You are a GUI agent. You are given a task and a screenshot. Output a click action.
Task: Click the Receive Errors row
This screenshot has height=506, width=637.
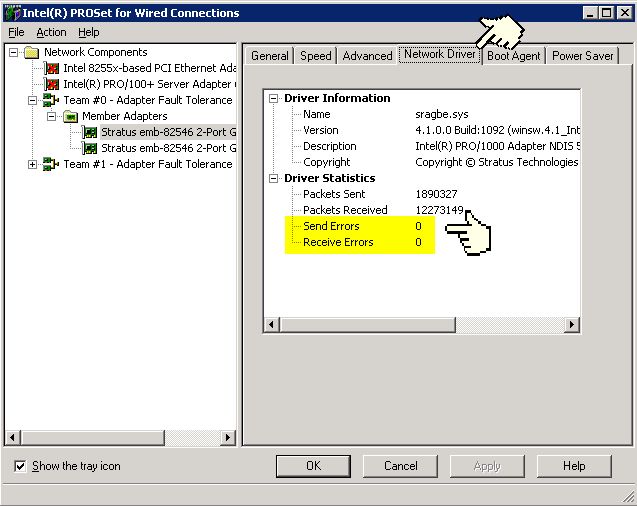[360, 242]
